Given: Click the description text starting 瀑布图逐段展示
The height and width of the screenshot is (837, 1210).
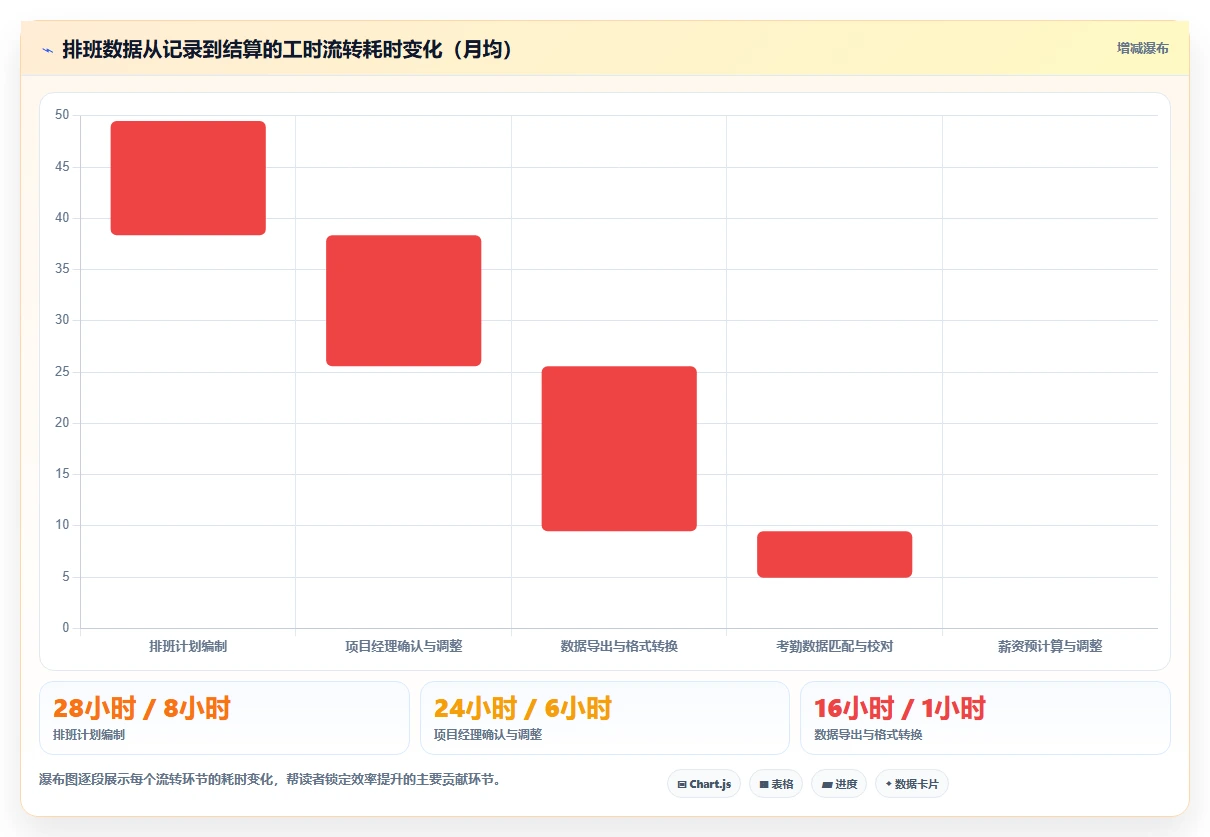Looking at the screenshot, I should pos(270,780).
